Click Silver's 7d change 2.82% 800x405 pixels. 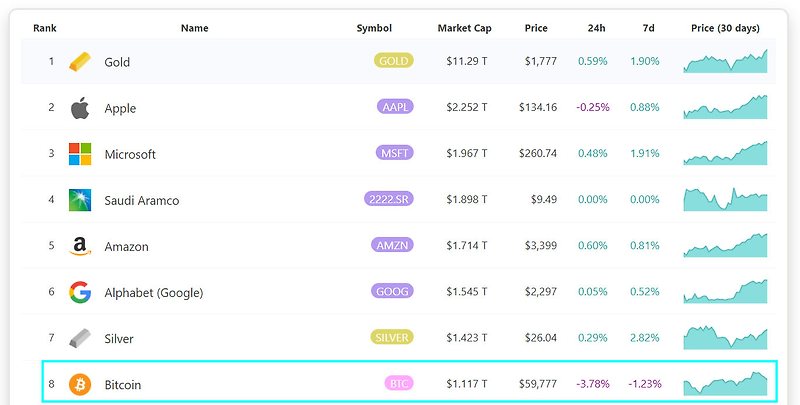point(645,337)
